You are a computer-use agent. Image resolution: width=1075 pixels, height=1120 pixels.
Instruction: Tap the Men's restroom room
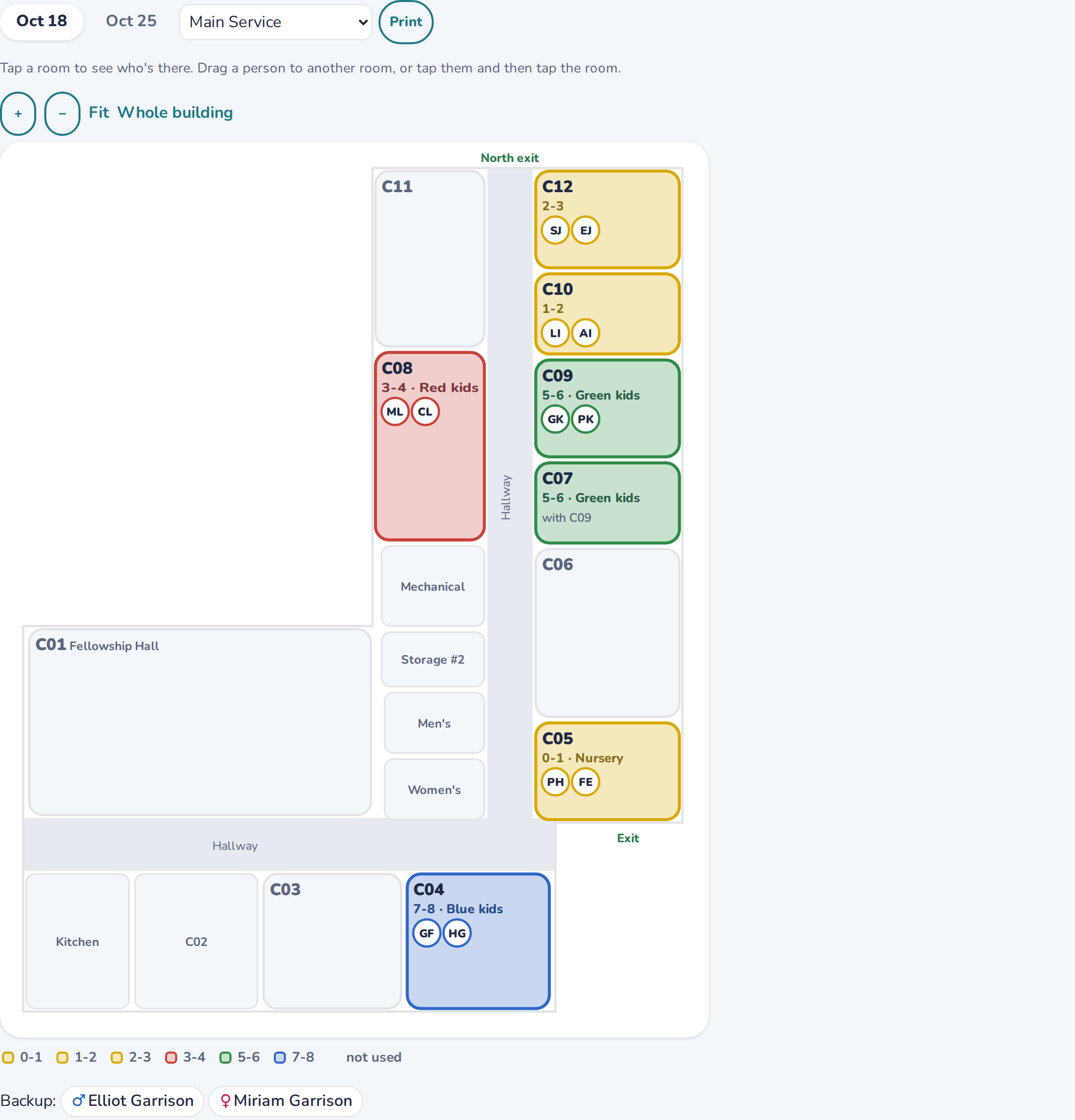[434, 724]
